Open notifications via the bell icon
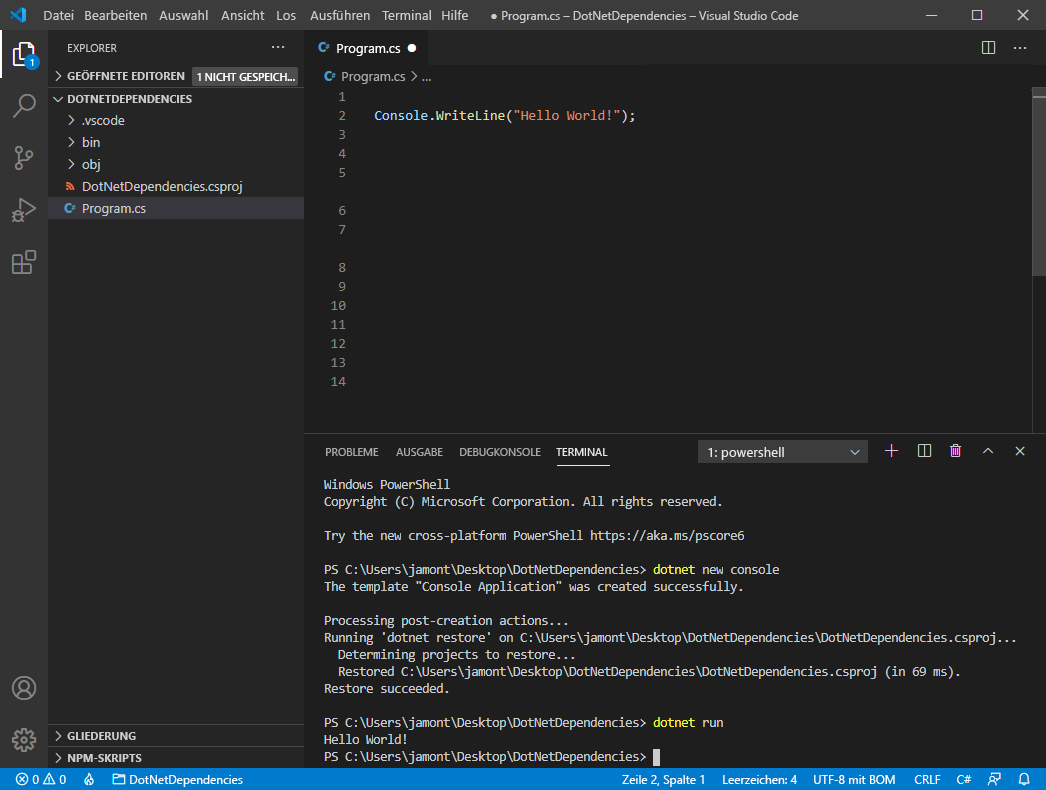Image resolution: width=1046 pixels, height=790 pixels. (x=1023, y=779)
